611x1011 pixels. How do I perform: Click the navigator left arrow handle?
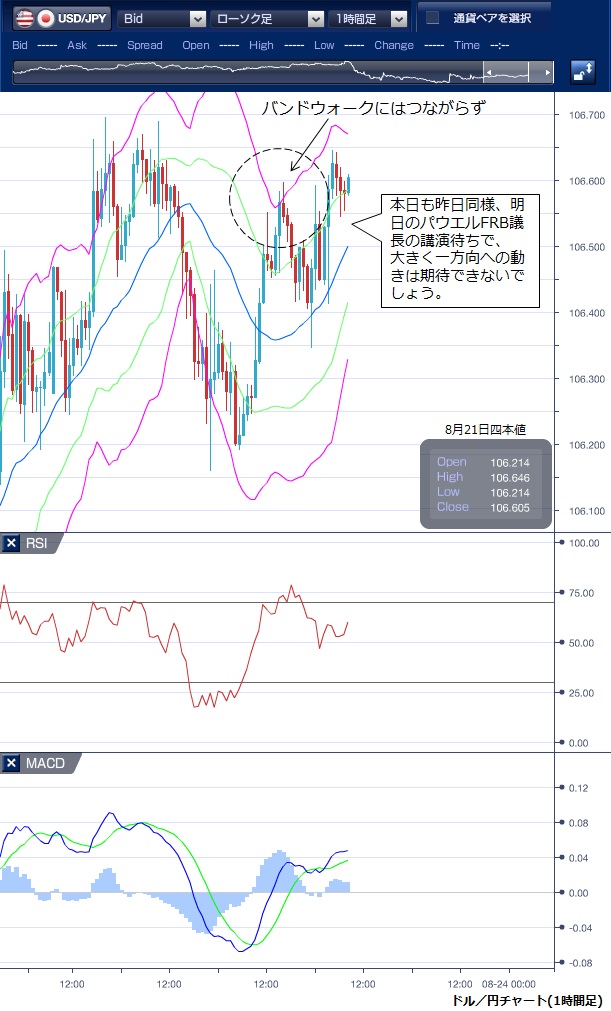click(490, 72)
